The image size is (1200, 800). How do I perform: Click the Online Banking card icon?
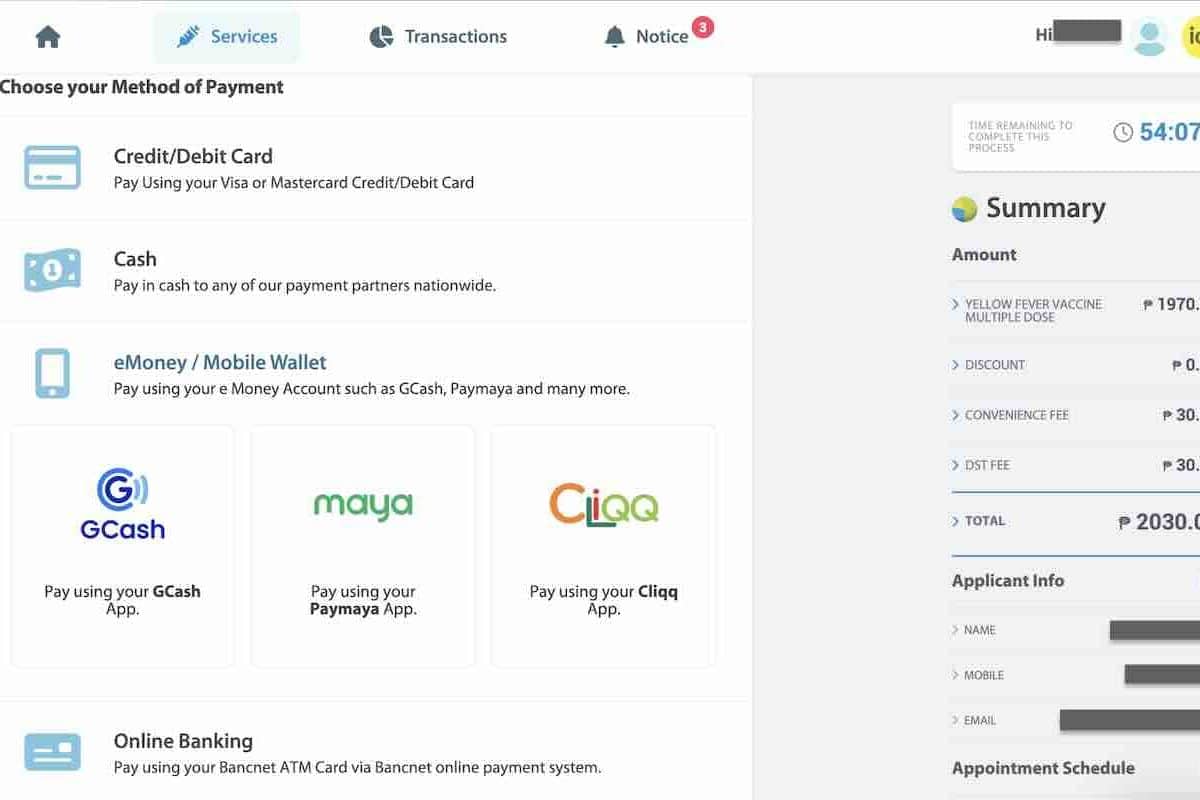[52, 752]
